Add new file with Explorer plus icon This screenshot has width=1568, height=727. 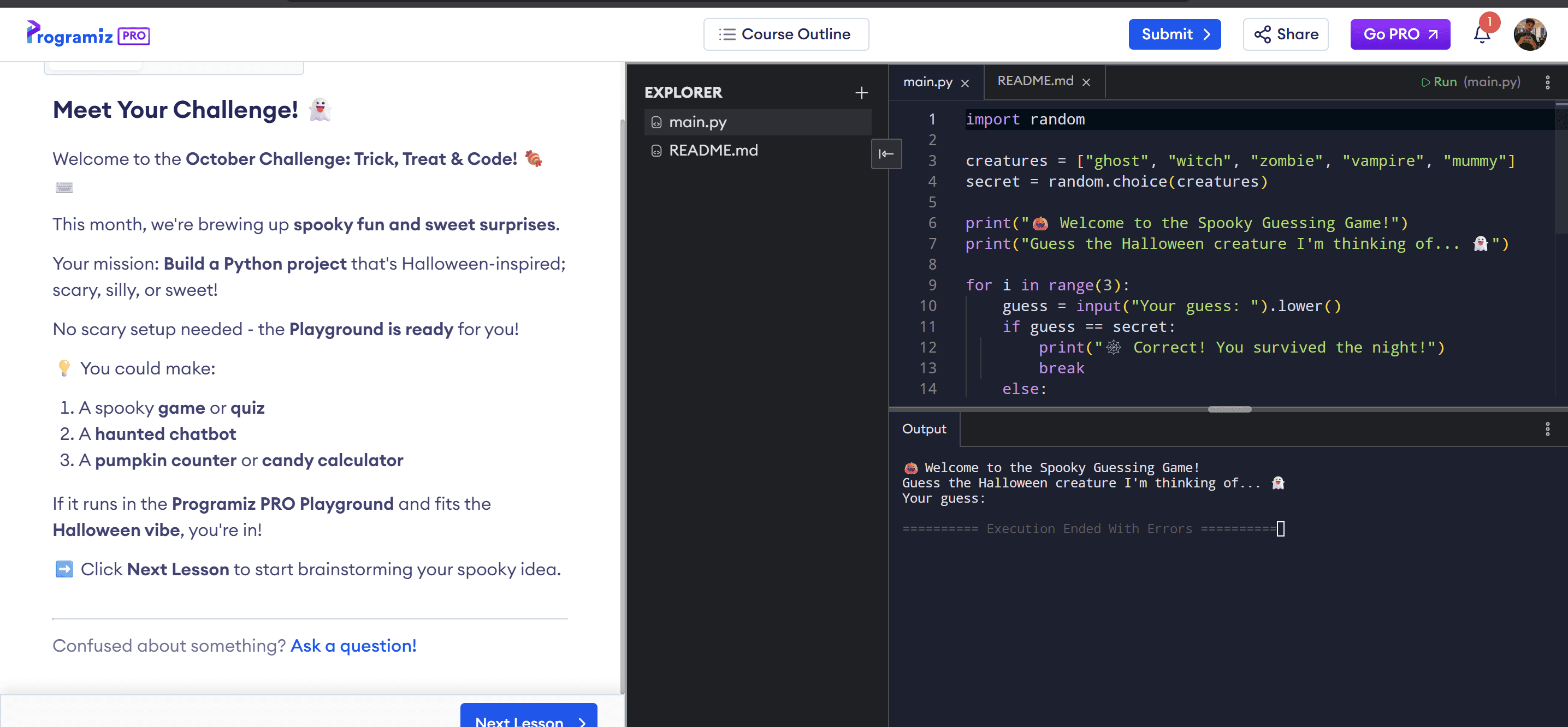point(861,92)
